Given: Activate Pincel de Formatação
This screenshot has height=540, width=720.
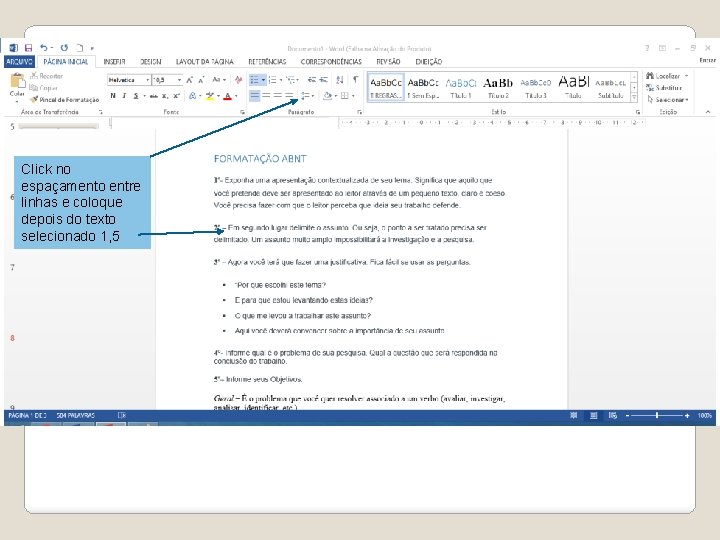Looking at the screenshot, I should click(x=65, y=100).
